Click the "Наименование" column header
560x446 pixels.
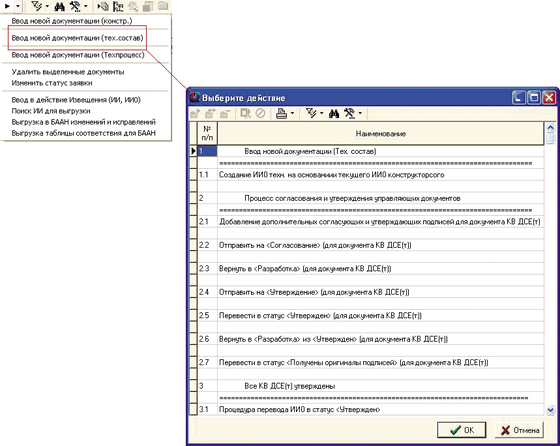pyautogui.click(x=381, y=134)
